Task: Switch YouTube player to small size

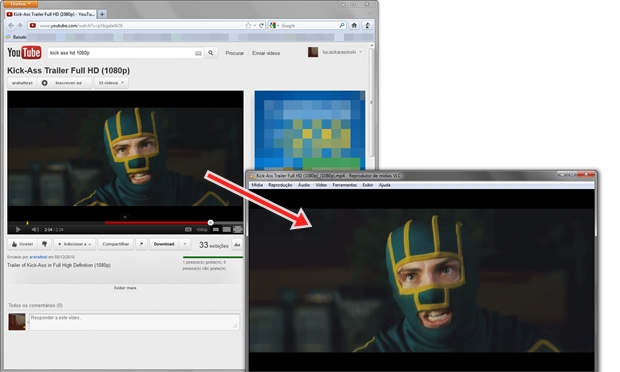Action: [216, 229]
